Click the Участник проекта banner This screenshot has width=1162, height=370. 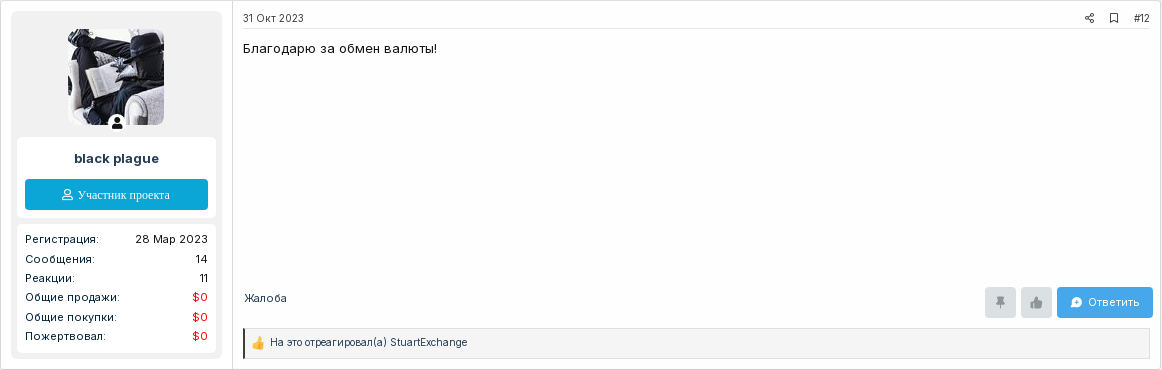(x=116, y=194)
